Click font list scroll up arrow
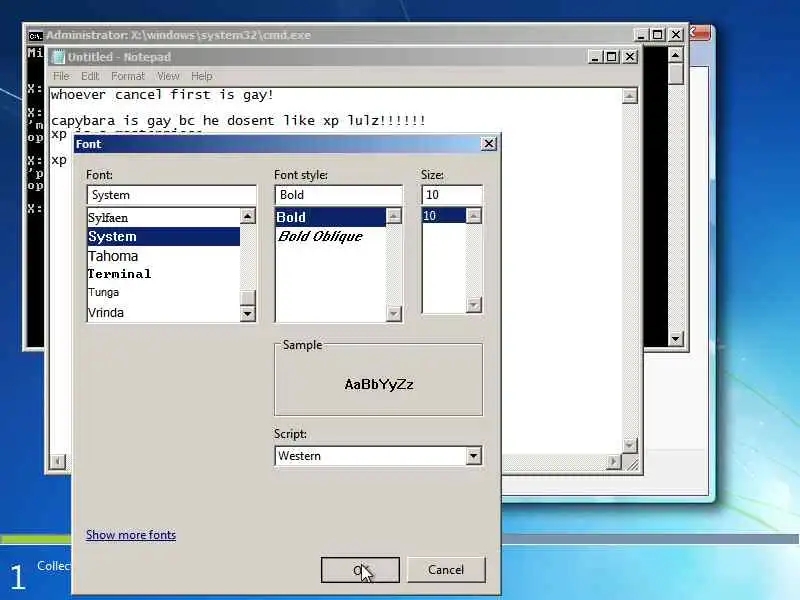 [247, 216]
